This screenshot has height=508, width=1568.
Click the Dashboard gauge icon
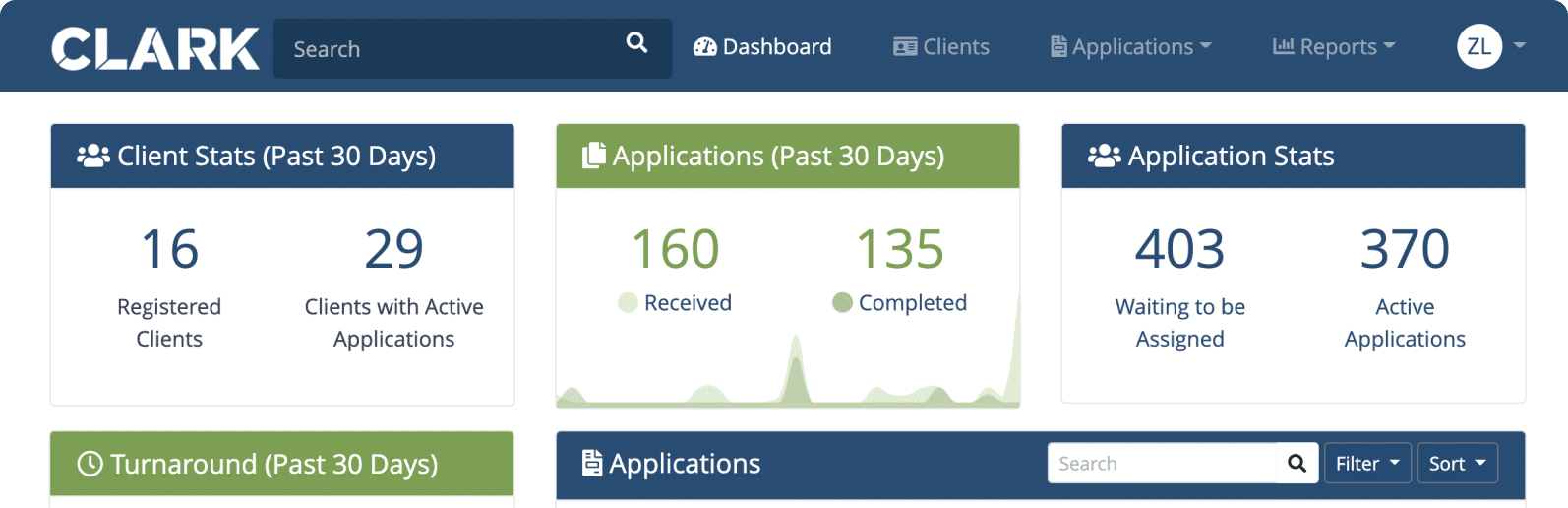tap(704, 46)
